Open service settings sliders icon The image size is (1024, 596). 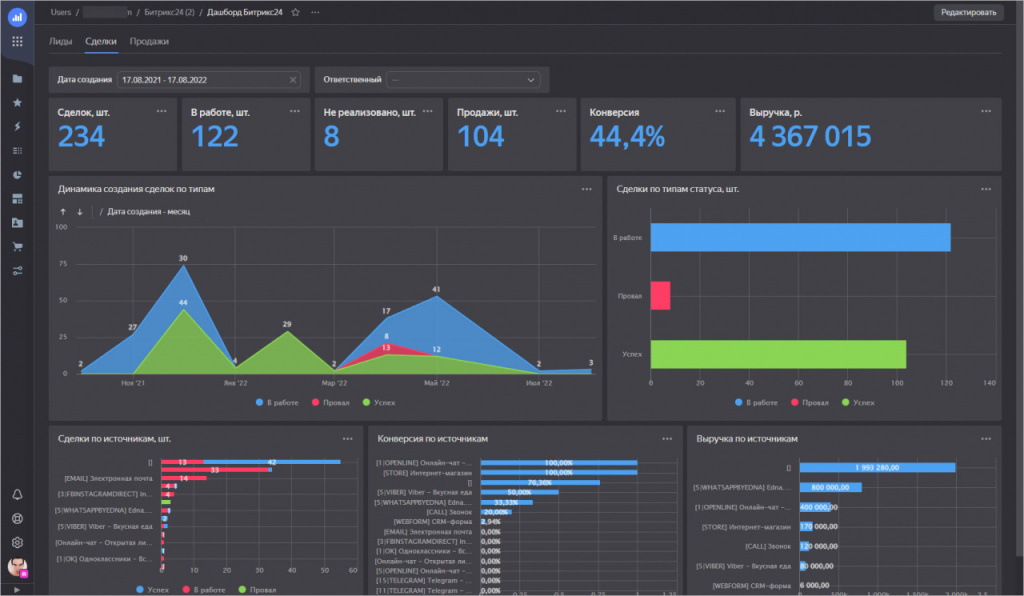tap(18, 270)
